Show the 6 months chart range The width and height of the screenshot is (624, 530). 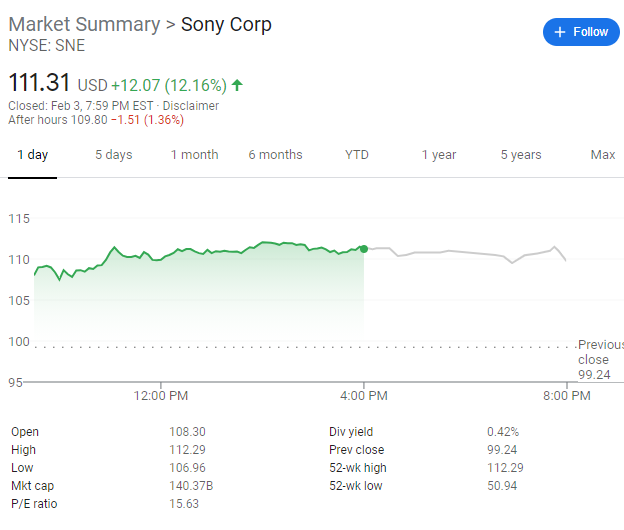(275, 155)
